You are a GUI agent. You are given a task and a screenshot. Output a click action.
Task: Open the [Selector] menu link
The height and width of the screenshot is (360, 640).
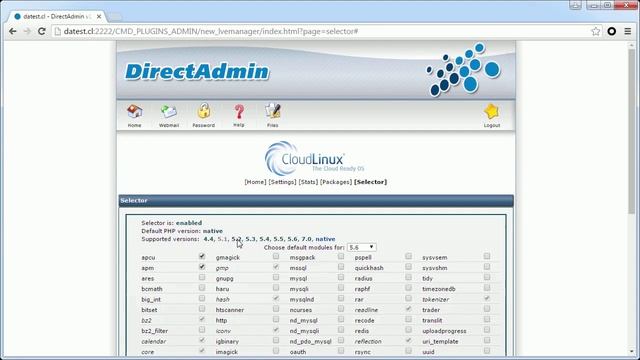pos(371,182)
